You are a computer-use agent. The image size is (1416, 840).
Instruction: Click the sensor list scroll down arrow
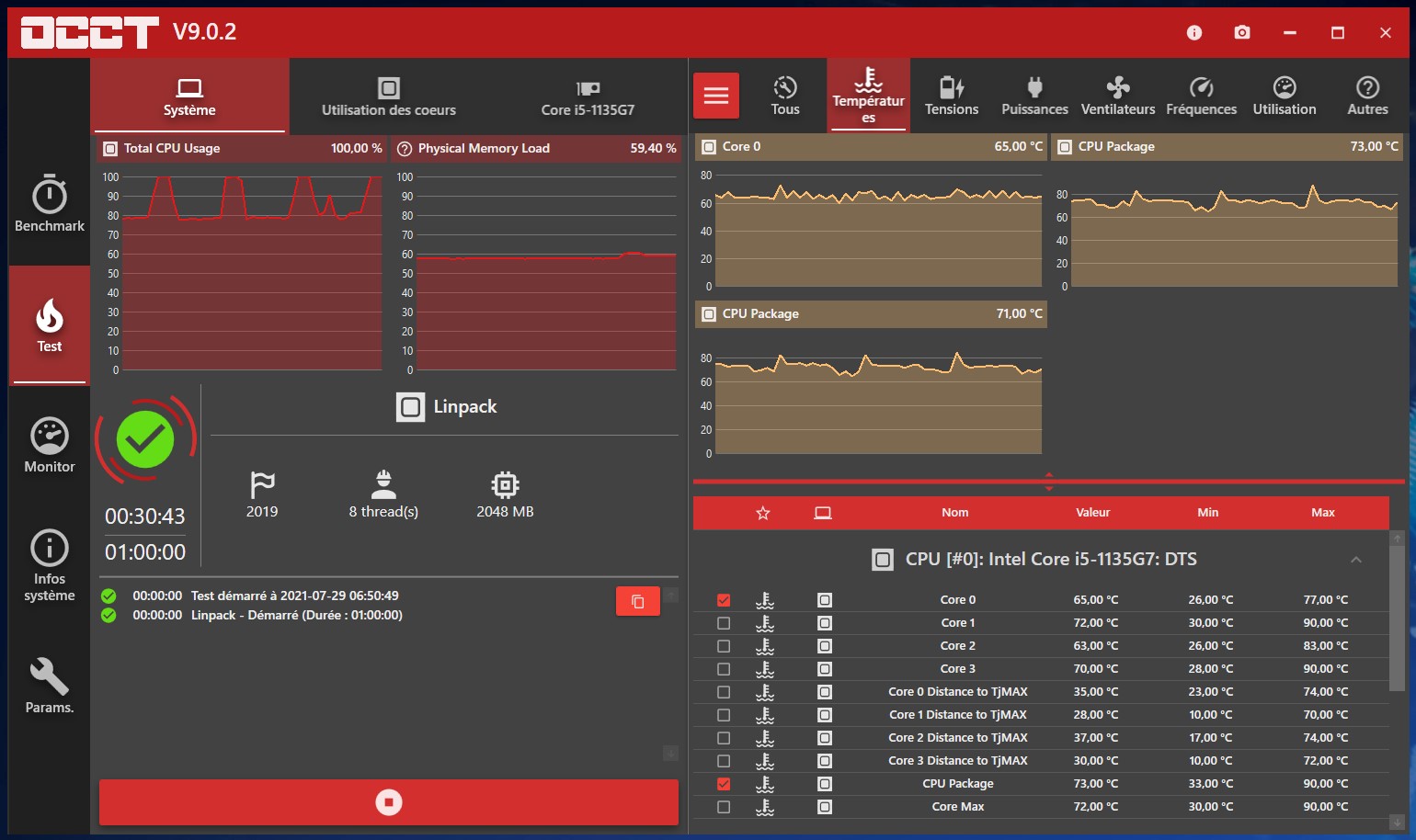pyautogui.click(x=1397, y=823)
